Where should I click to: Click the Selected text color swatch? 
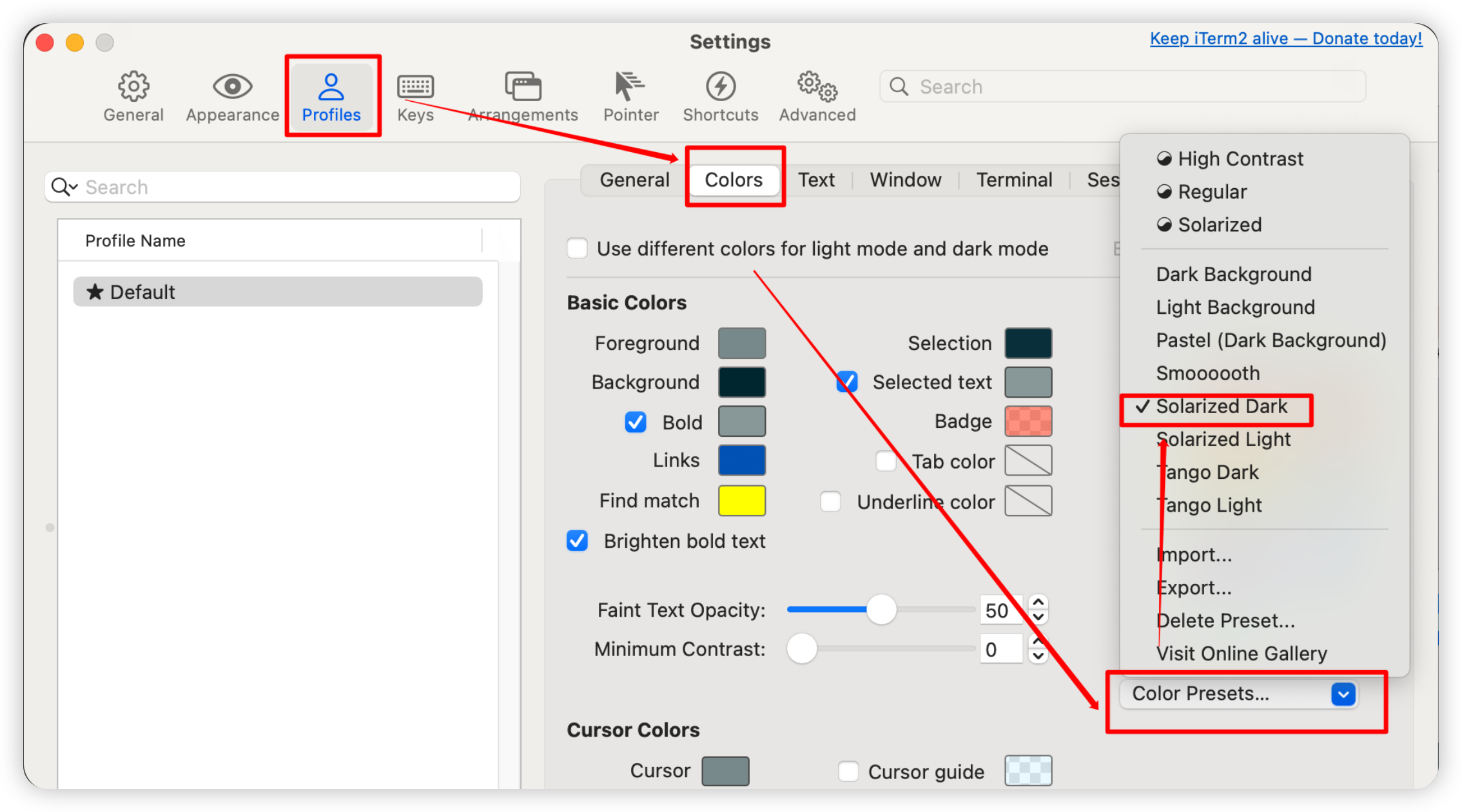[x=1028, y=382]
